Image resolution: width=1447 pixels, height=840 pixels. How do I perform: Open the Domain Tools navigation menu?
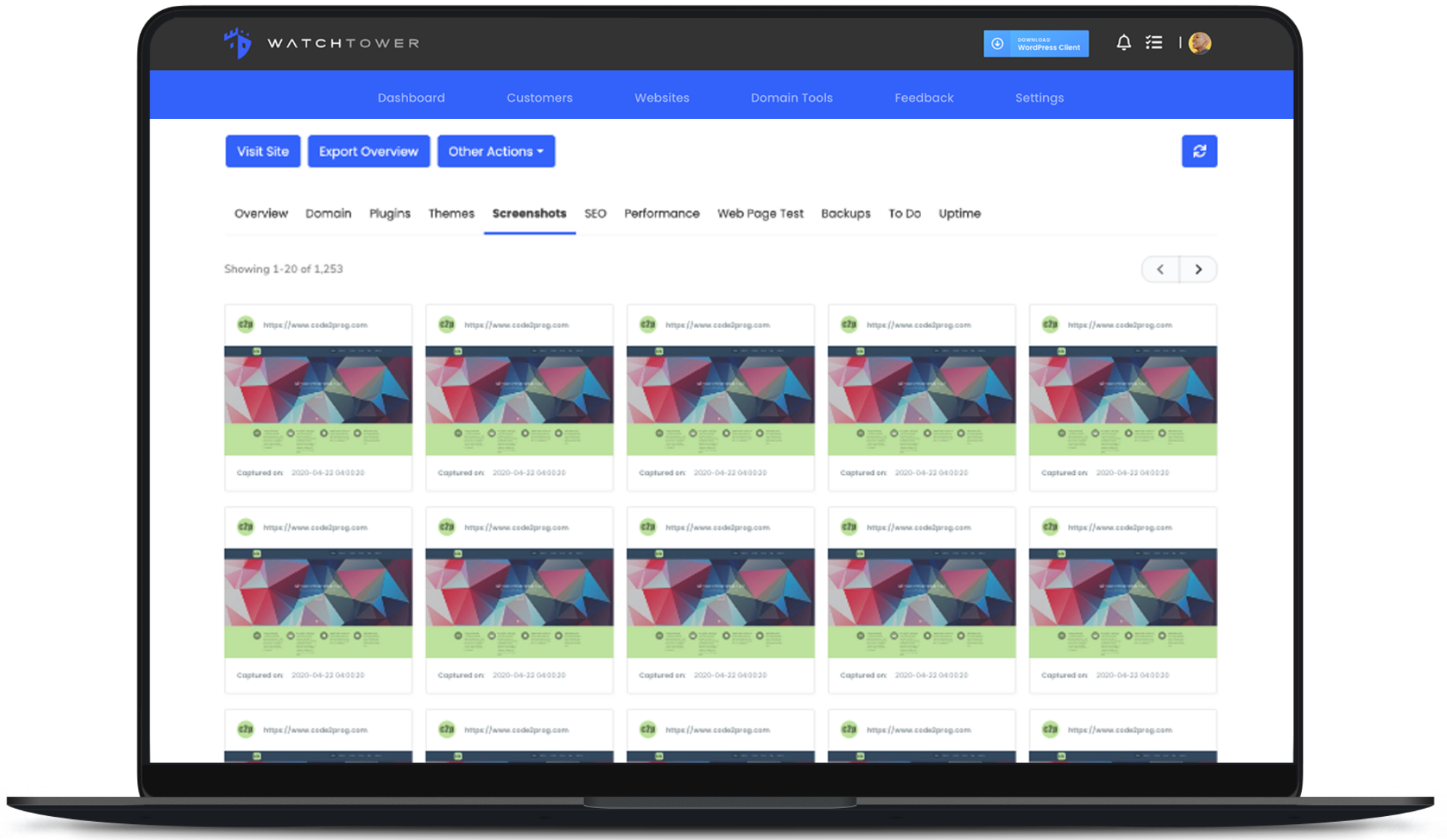coord(791,97)
